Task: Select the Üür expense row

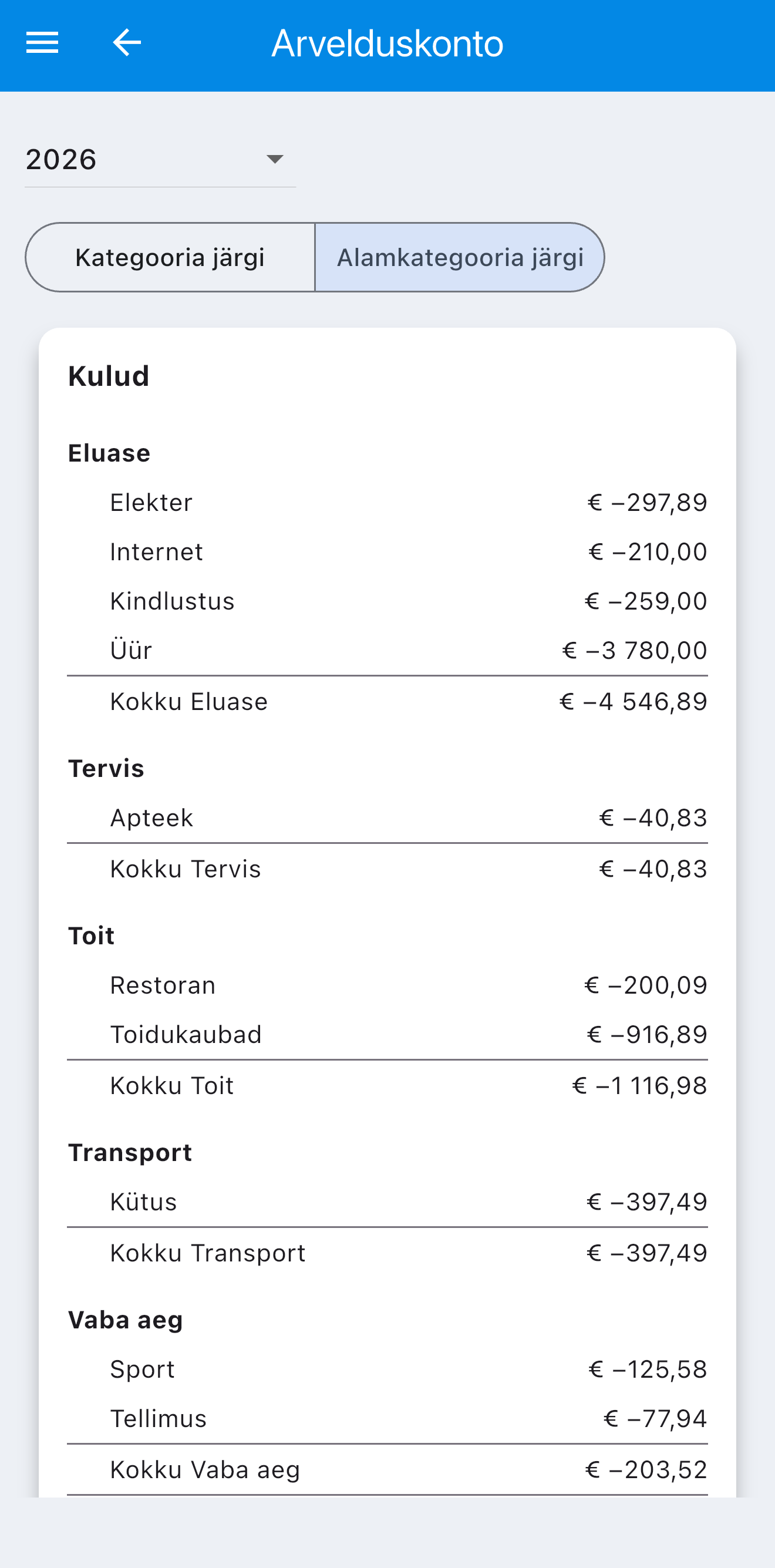Action: (x=387, y=651)
